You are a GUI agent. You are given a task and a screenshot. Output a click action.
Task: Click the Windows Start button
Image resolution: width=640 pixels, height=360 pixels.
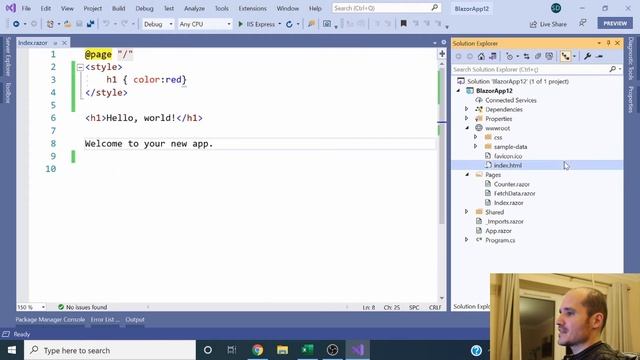pos(12,350)
